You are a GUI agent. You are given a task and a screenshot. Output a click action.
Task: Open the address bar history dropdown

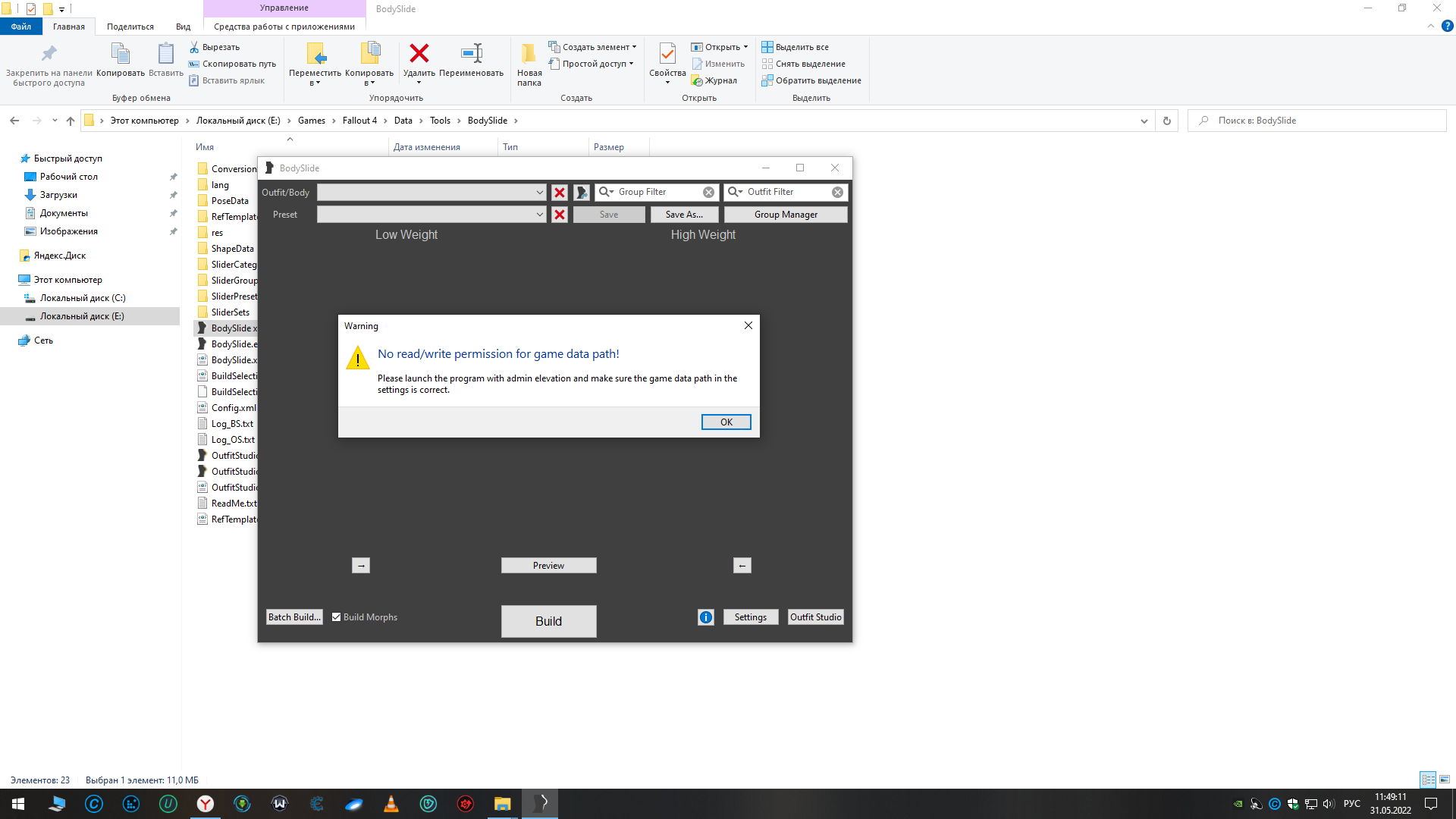(1144, 121)
